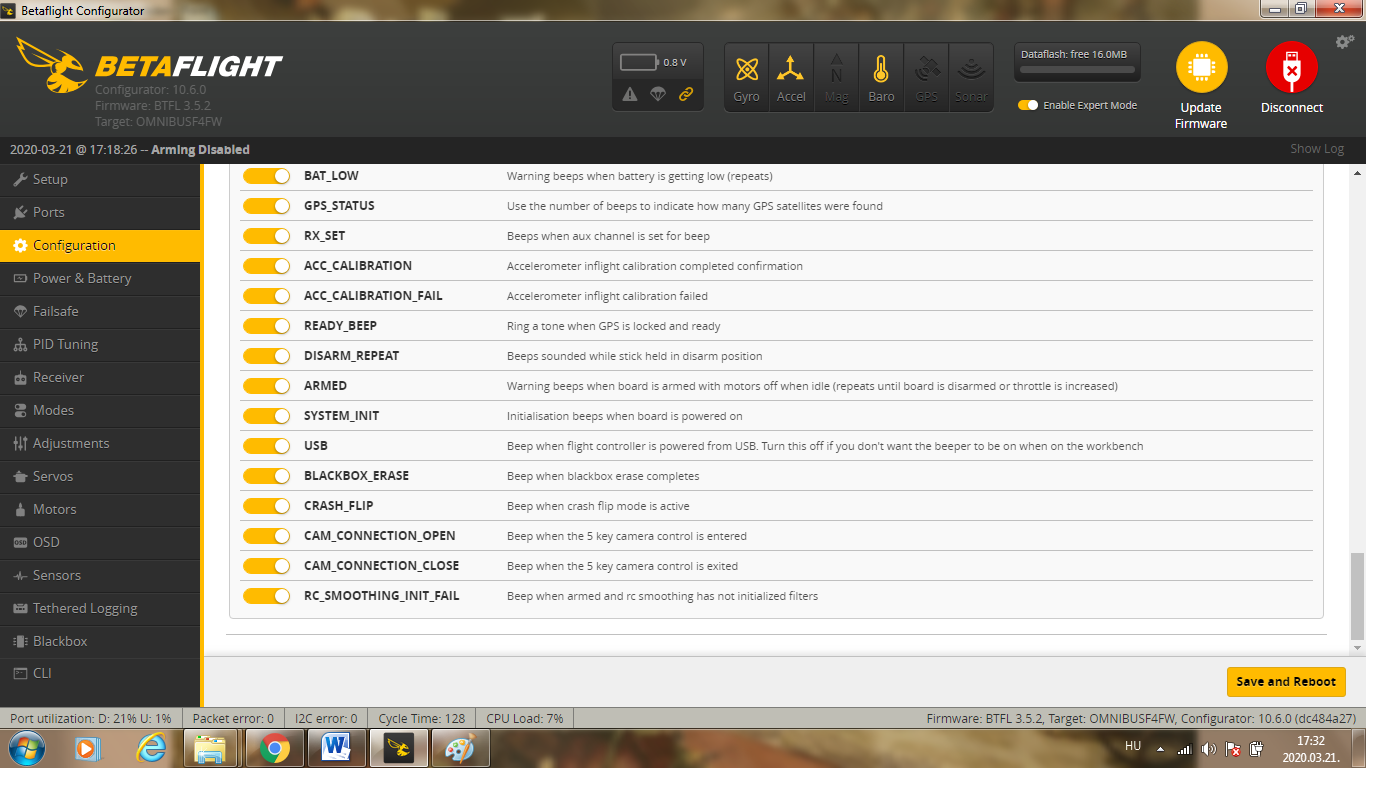The height and width of the screenshot is (800, 1392).
Task: Click the HU language indicator in tray
Action: [1133, 746]
